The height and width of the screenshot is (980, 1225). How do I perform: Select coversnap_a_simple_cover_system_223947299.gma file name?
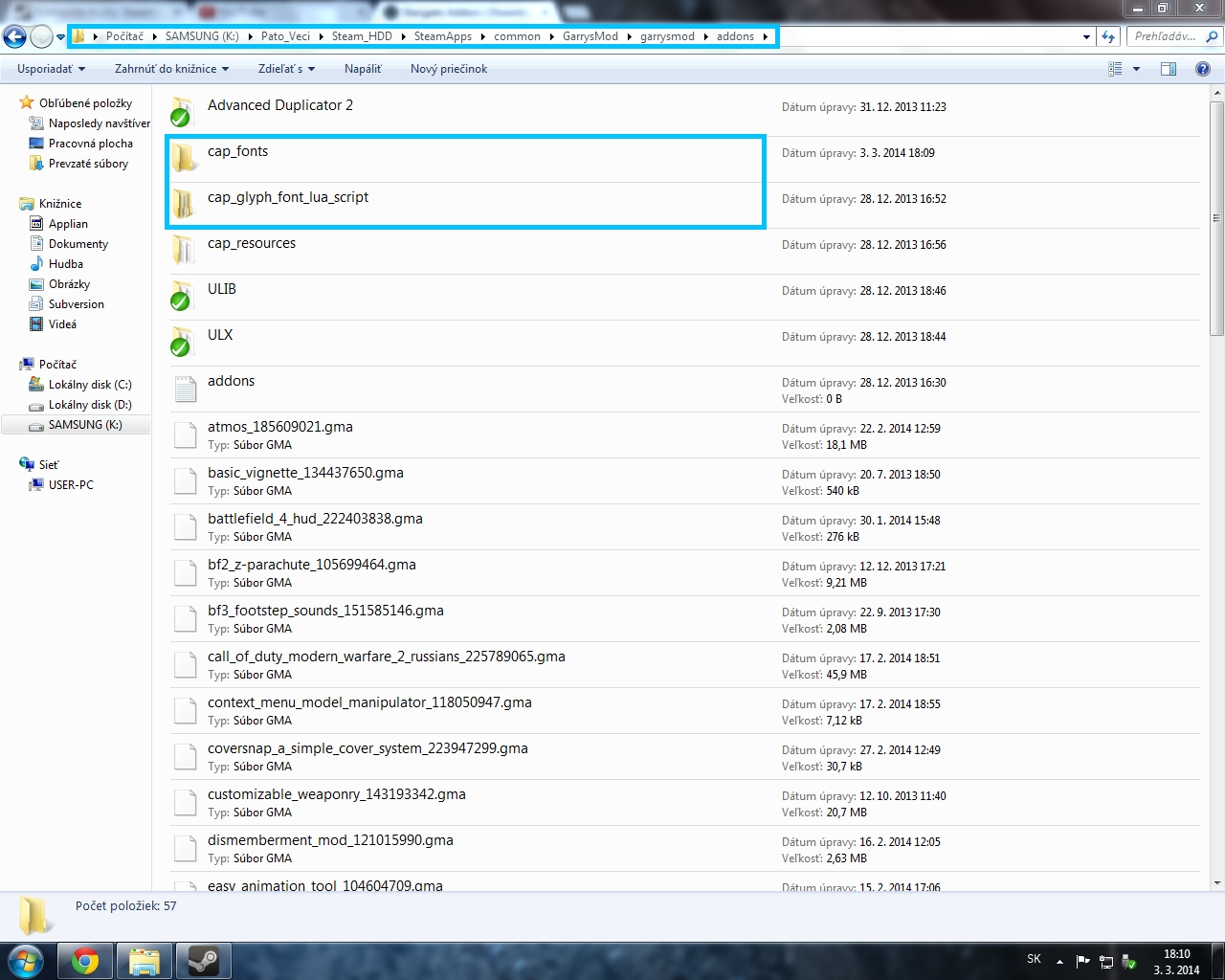(367, 748)
